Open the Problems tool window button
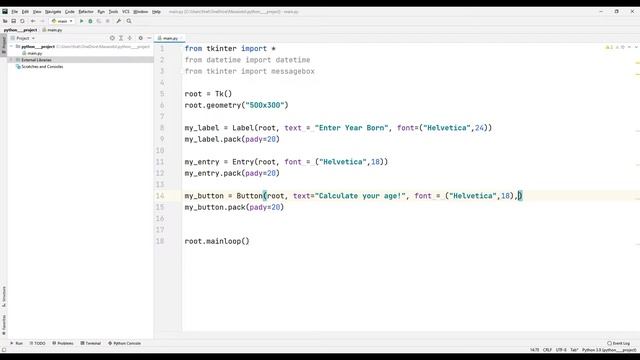 (x=63, y=343)
